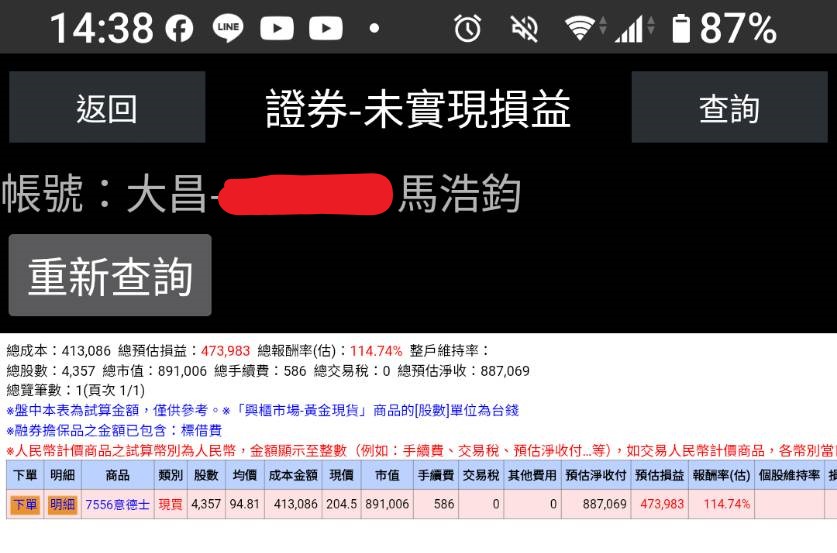Tap the 891,006 market value cell in the table row
Screen dimensions: 837x553
tap(387, 504)
